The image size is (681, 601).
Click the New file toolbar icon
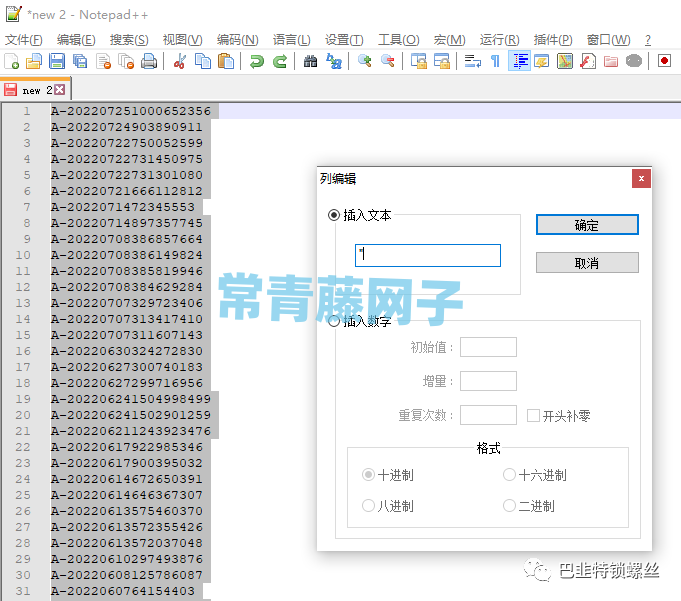pyautogui.click(x=12, y=61)
